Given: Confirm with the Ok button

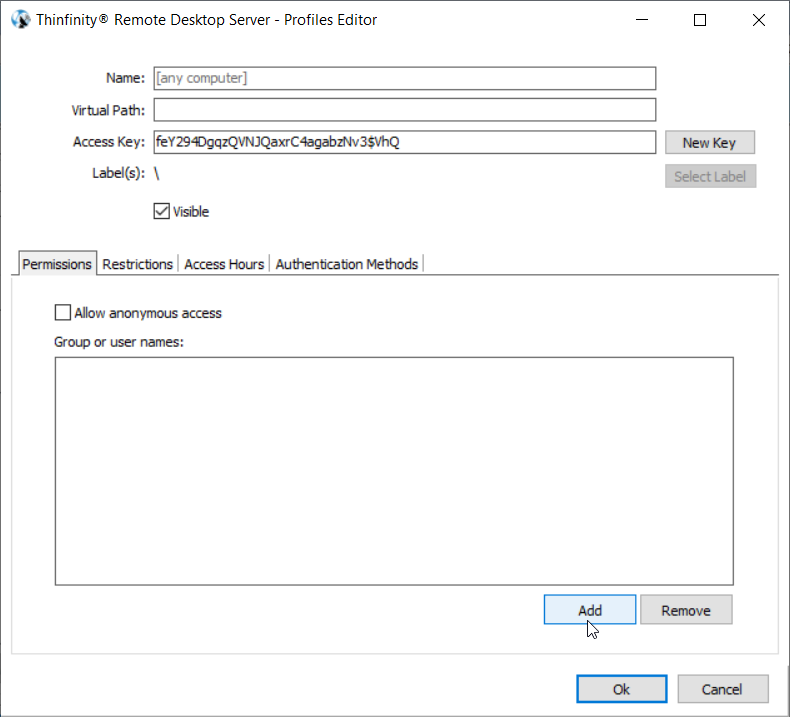Looking at the screenshot, I should click(x=621, y=689).
